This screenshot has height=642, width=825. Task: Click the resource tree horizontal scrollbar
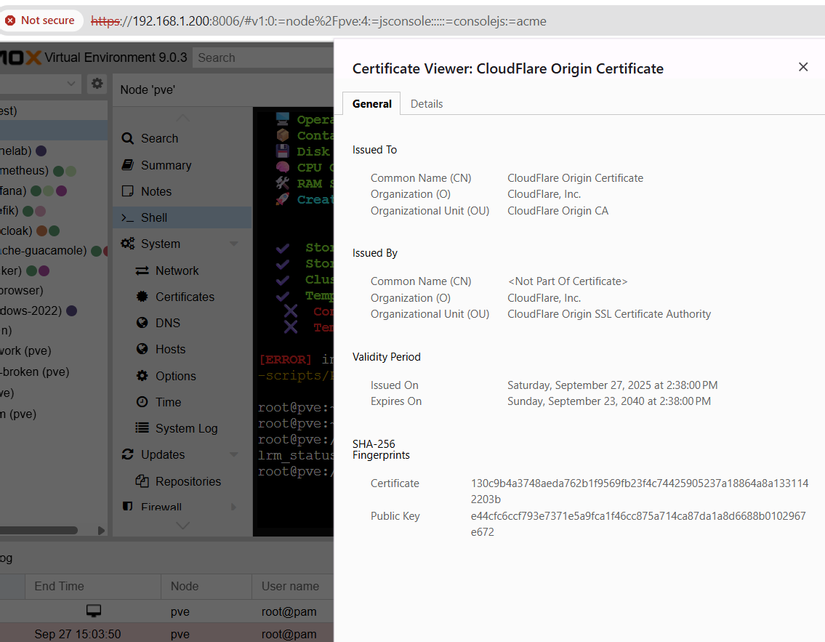pos(38,530)
